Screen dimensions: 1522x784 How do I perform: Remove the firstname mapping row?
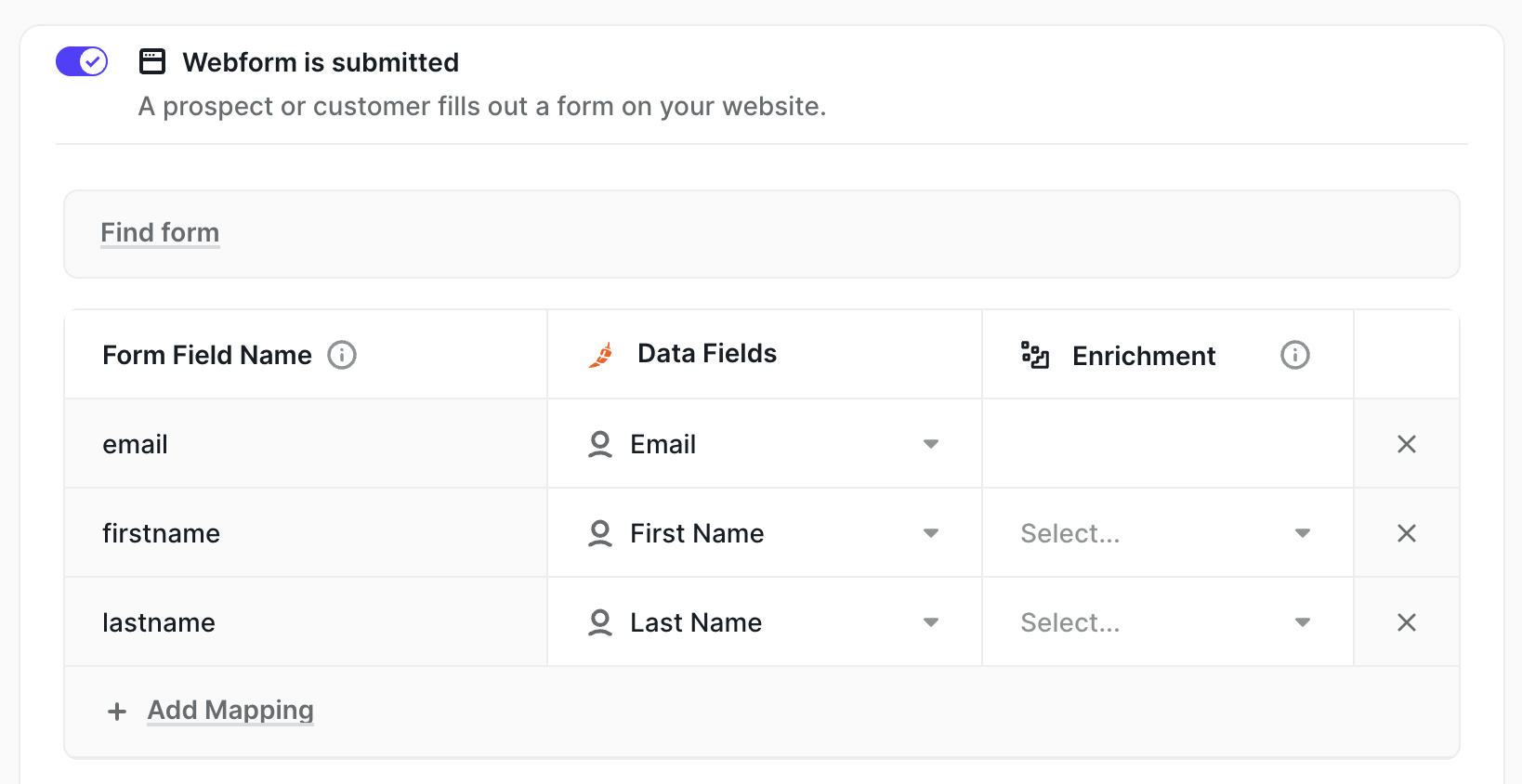click(x=1406, y=533)
